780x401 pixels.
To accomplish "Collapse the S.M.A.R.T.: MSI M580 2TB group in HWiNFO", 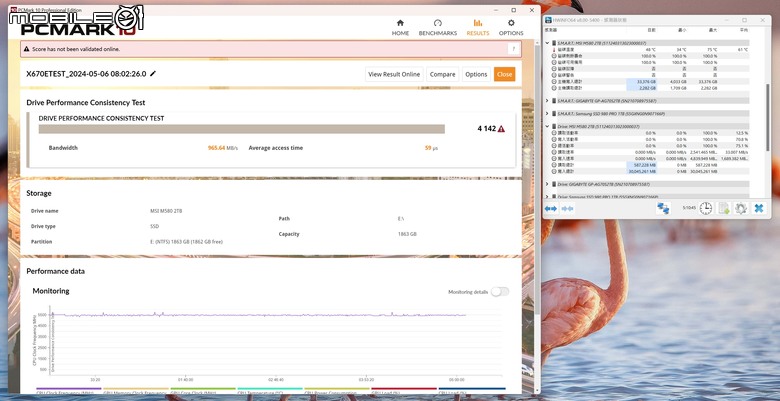I will click(x=548, y=43).
